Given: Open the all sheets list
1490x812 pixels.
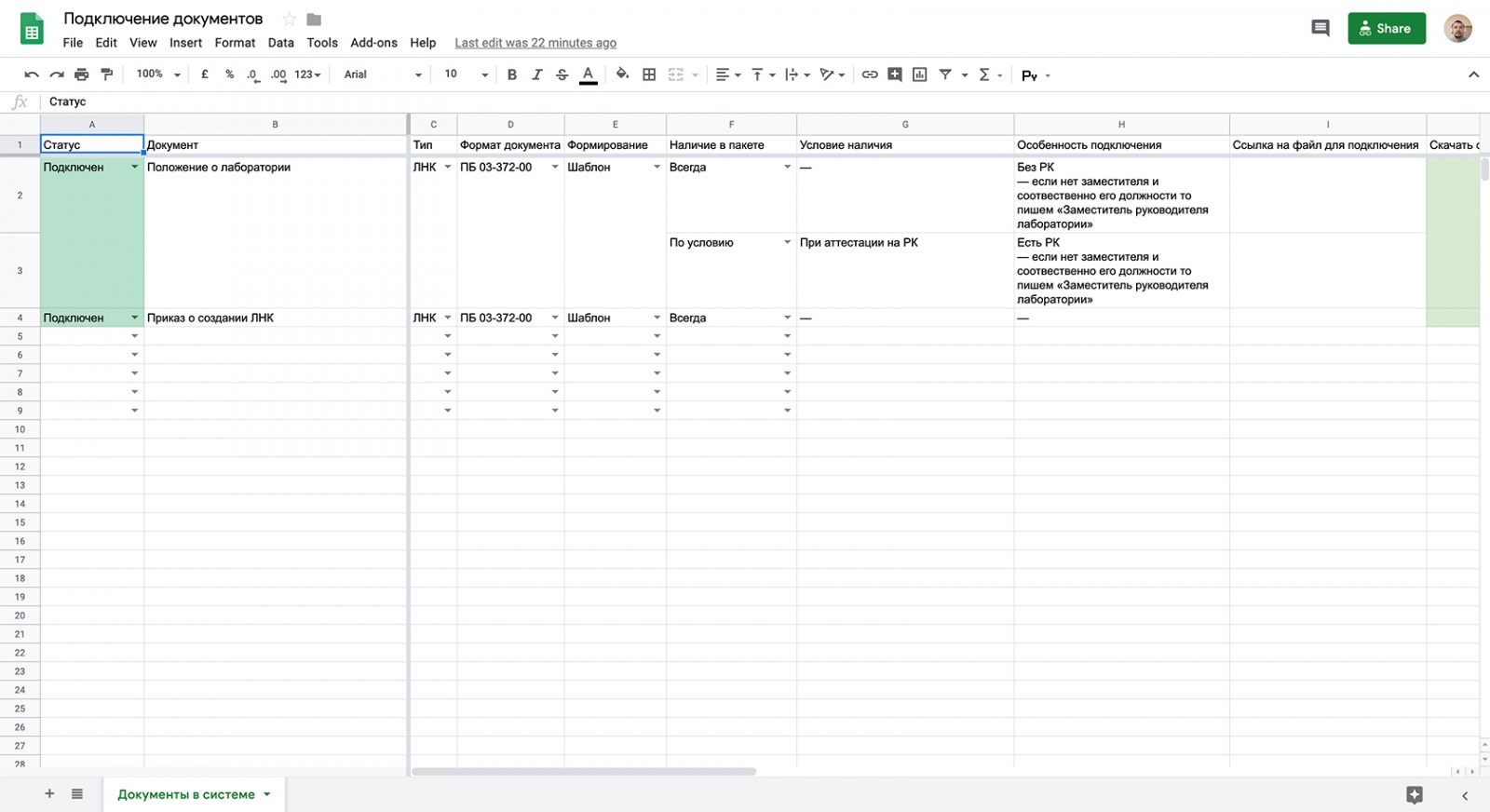Looking at the screenshot, I should coord(77,793).
